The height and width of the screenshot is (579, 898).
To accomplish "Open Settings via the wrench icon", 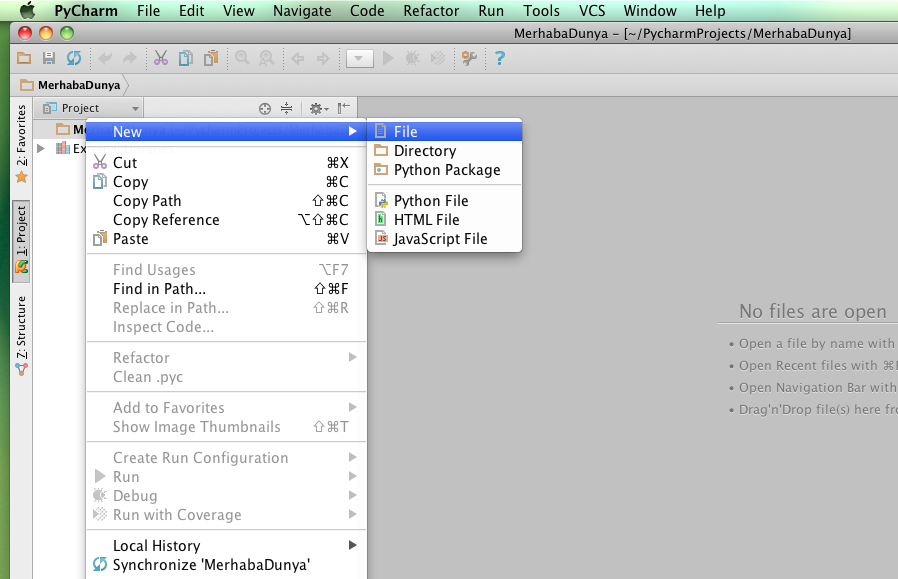I will [x=469, y=58].
